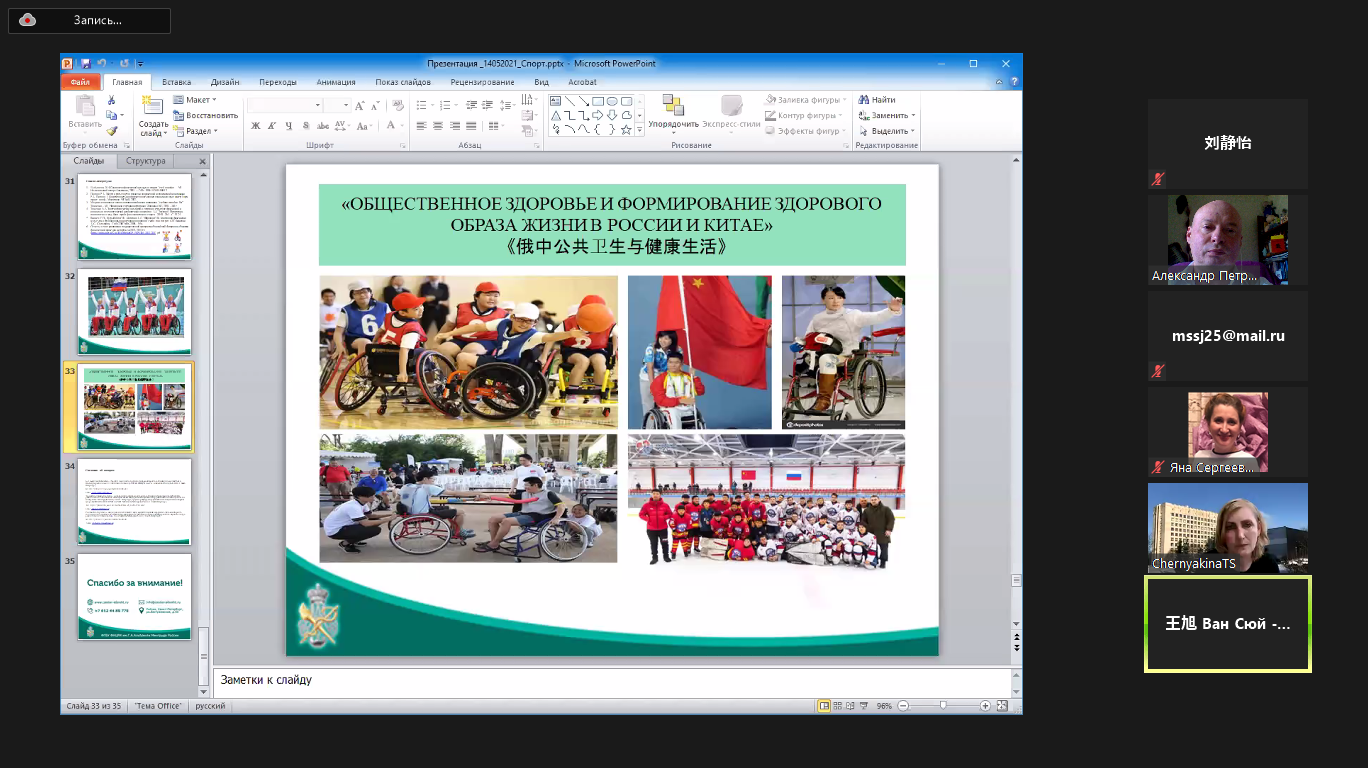Toggle Italic (К) formatting

point(273,126)
